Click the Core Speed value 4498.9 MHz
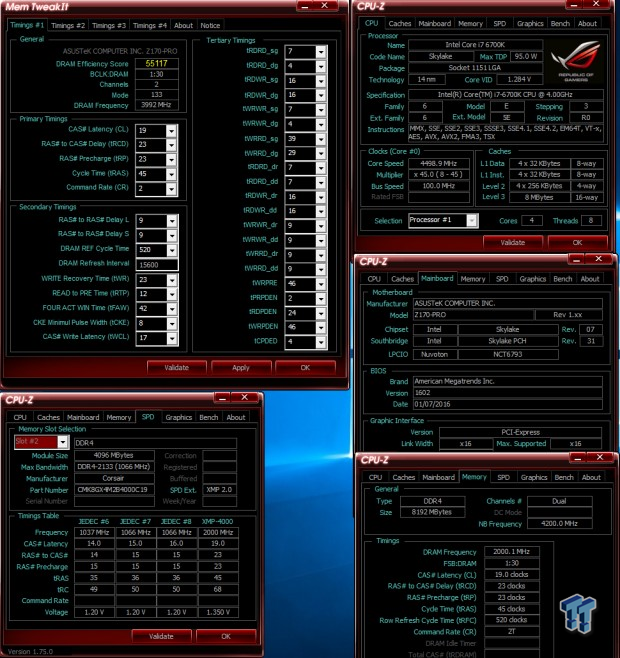 439,164
